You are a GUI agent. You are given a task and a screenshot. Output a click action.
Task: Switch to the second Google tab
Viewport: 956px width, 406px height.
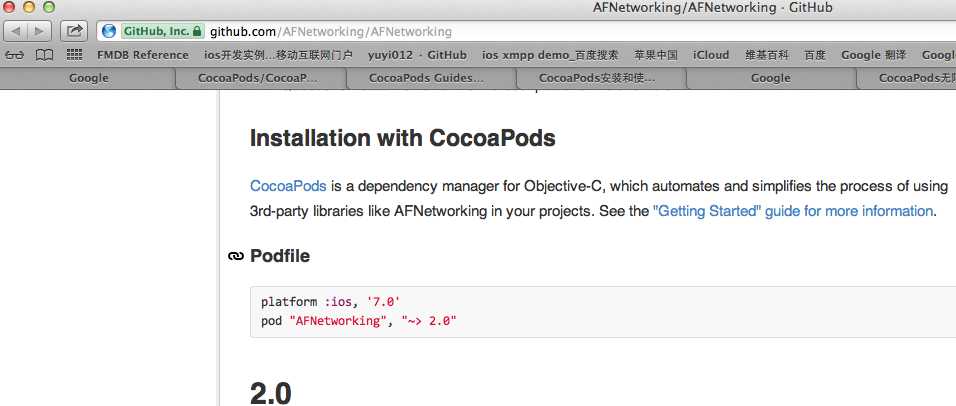point(771,78)
